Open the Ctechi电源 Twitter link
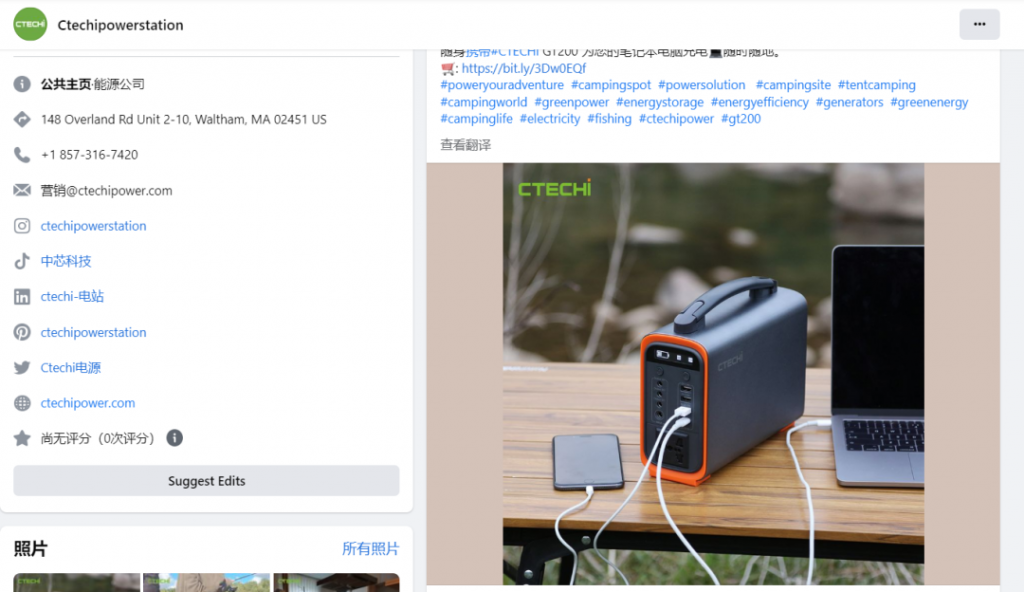The width and height of the screenshot is (1024, 592). [71, 368]
